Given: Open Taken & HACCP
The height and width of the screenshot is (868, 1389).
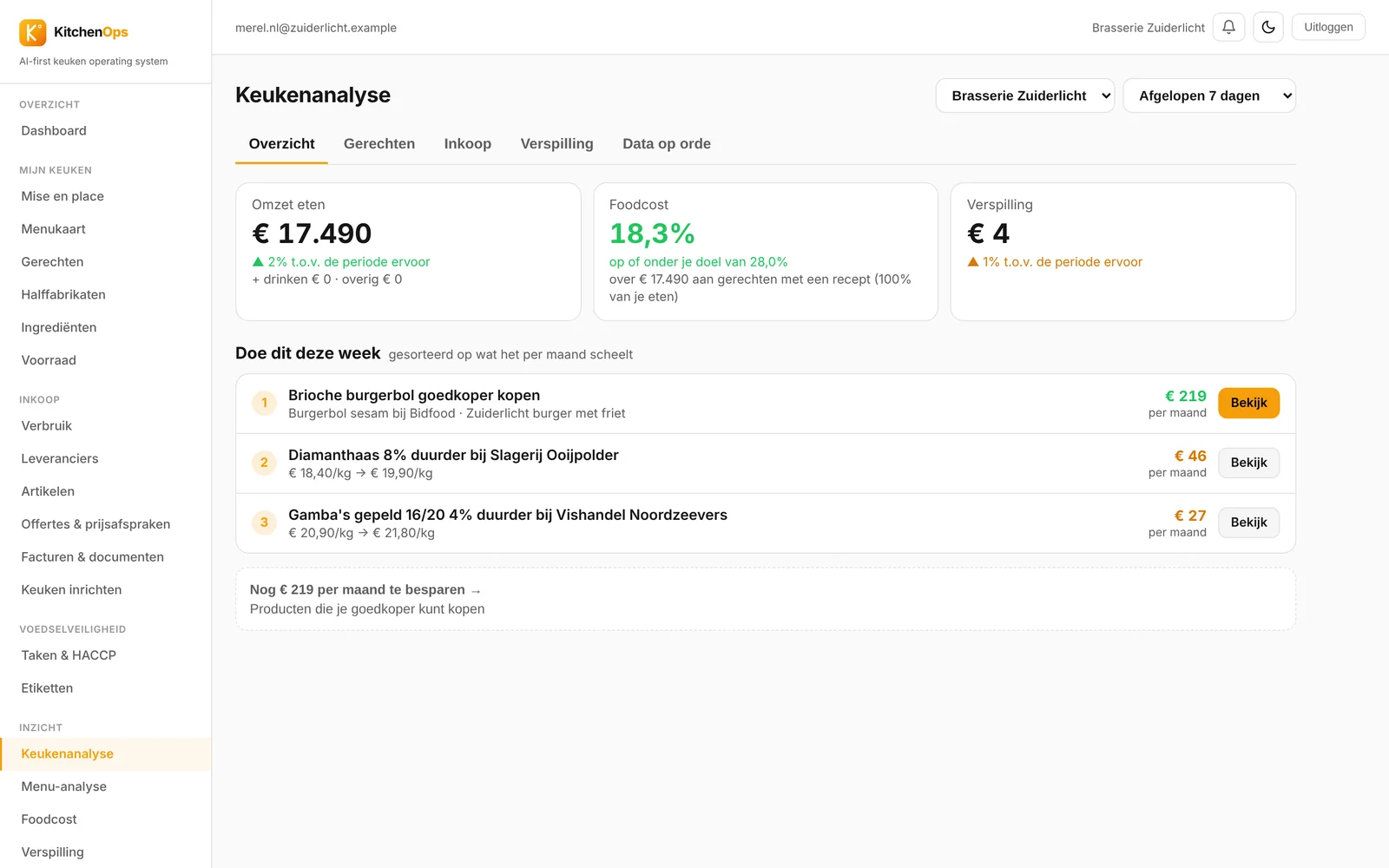Looking at the screenshot, I should (105, 655).
